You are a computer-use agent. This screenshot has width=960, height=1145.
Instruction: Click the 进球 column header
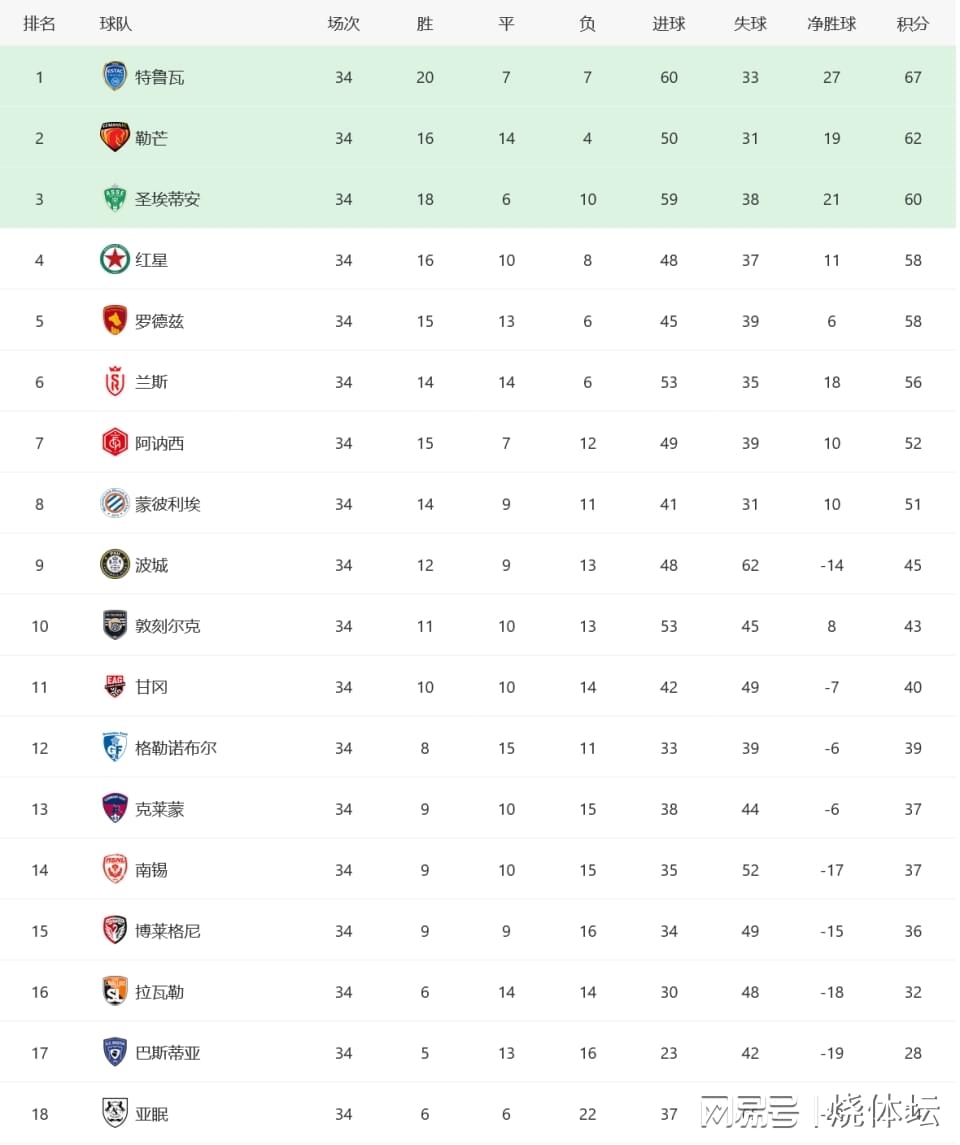point(669,24)
